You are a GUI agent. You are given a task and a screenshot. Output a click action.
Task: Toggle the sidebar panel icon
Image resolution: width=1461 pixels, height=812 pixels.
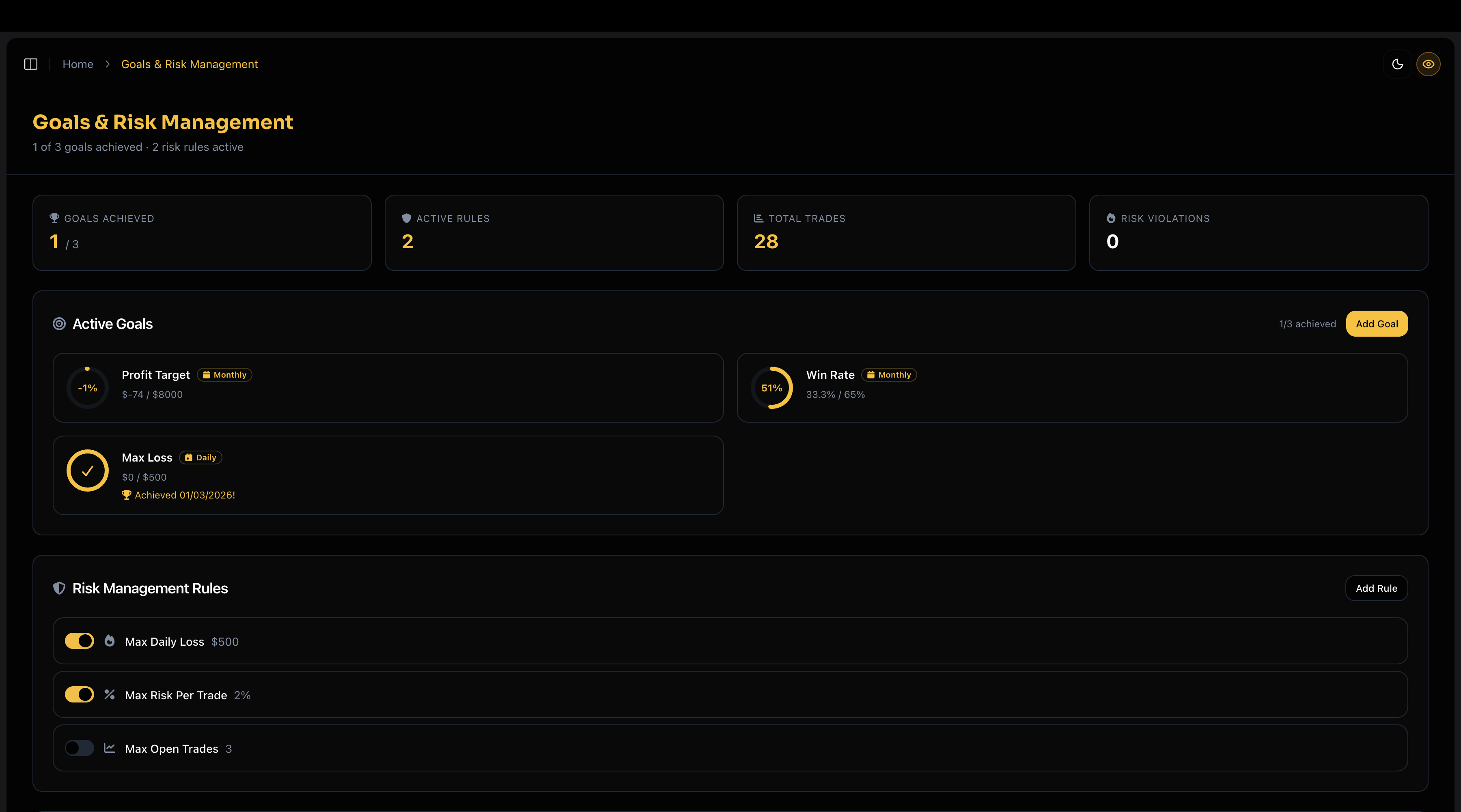30,64
